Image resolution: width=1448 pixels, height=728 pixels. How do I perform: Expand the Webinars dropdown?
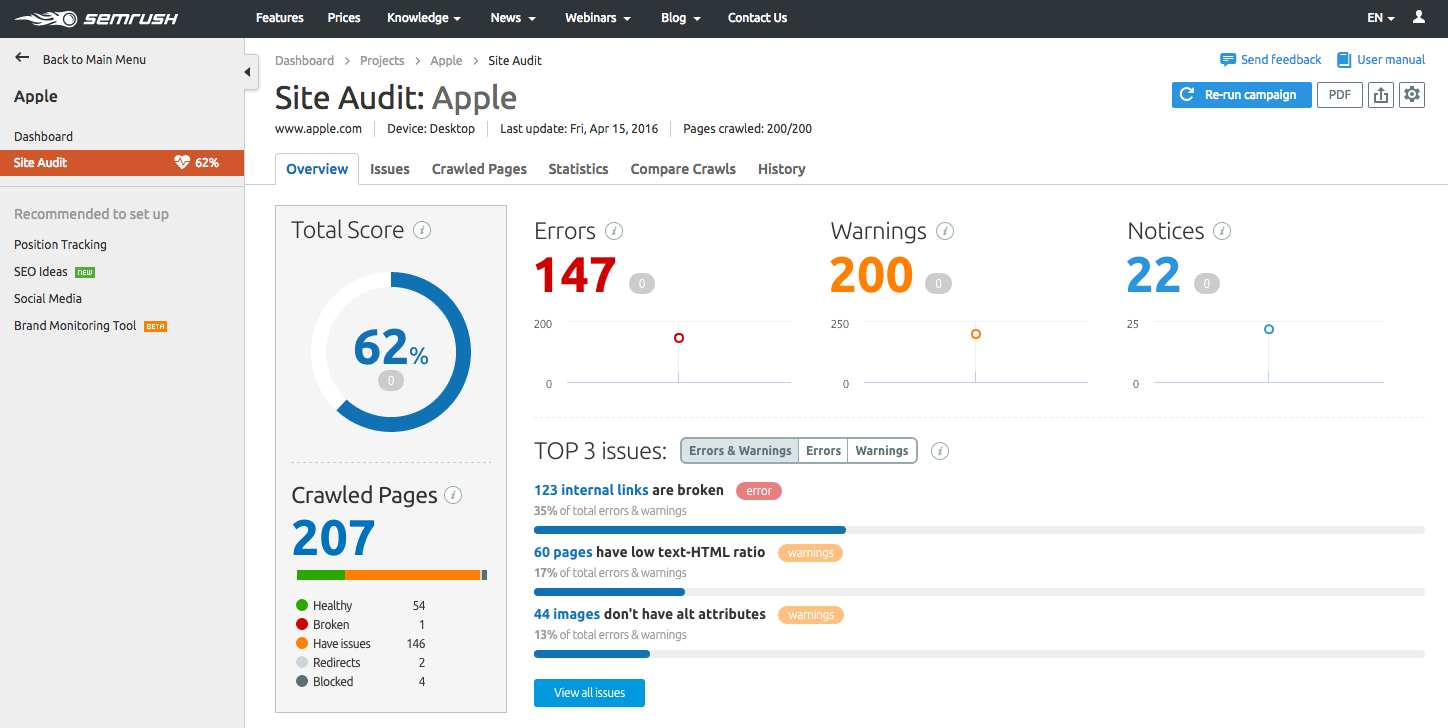[598, 18]
